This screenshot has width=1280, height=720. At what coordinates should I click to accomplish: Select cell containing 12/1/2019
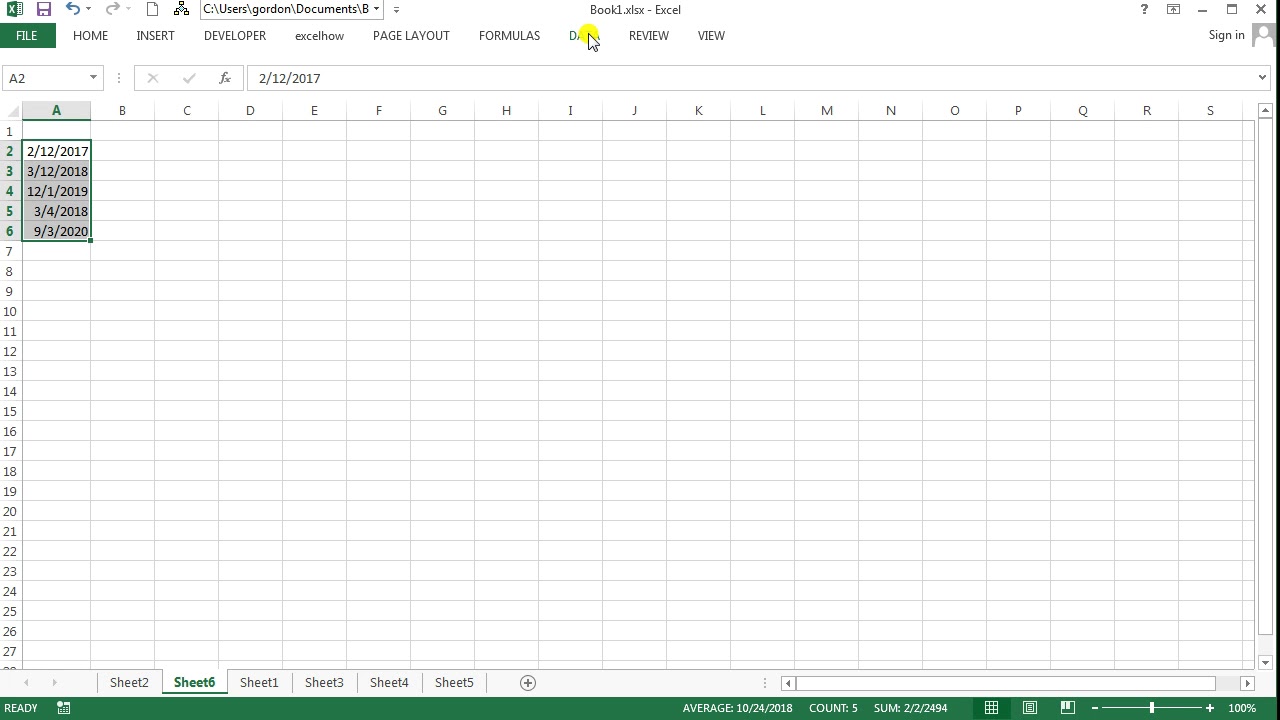56,191
